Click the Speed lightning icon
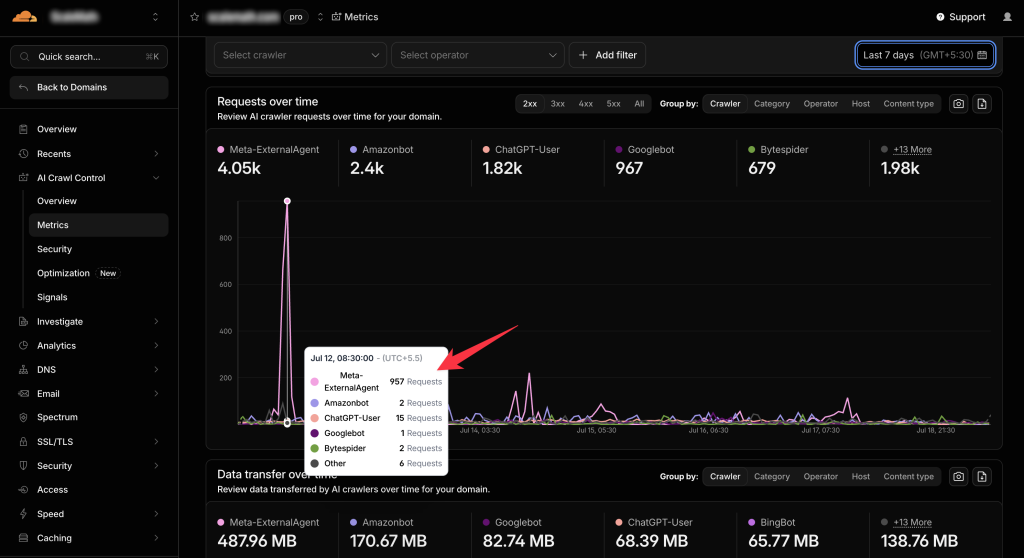The width and height of the screenshot is (1024, 558). click(x=24, y=514)
